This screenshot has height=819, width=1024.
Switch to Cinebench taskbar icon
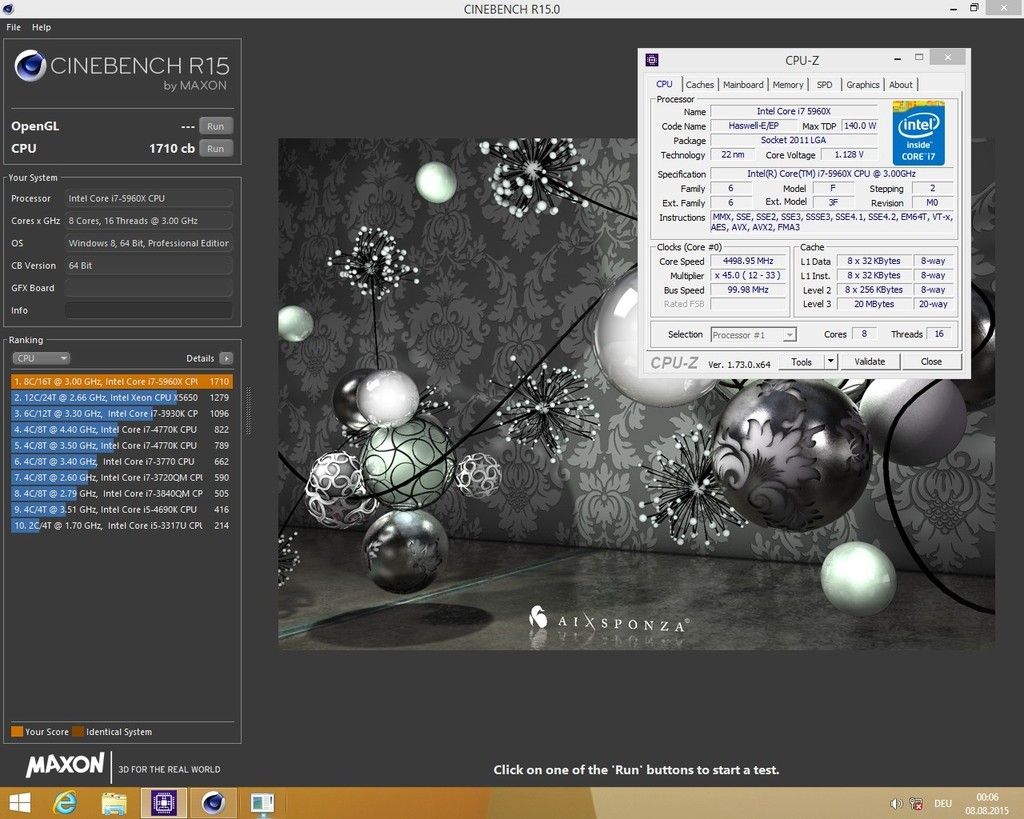tap(213, 803)
